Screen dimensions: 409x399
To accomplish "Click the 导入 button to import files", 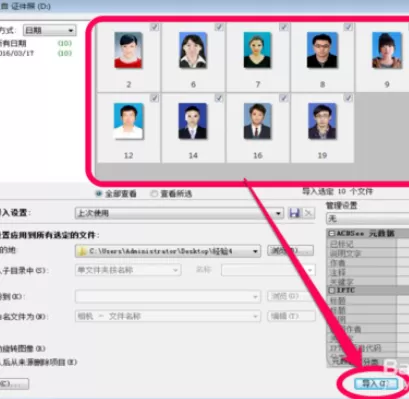I will (376, 384).
